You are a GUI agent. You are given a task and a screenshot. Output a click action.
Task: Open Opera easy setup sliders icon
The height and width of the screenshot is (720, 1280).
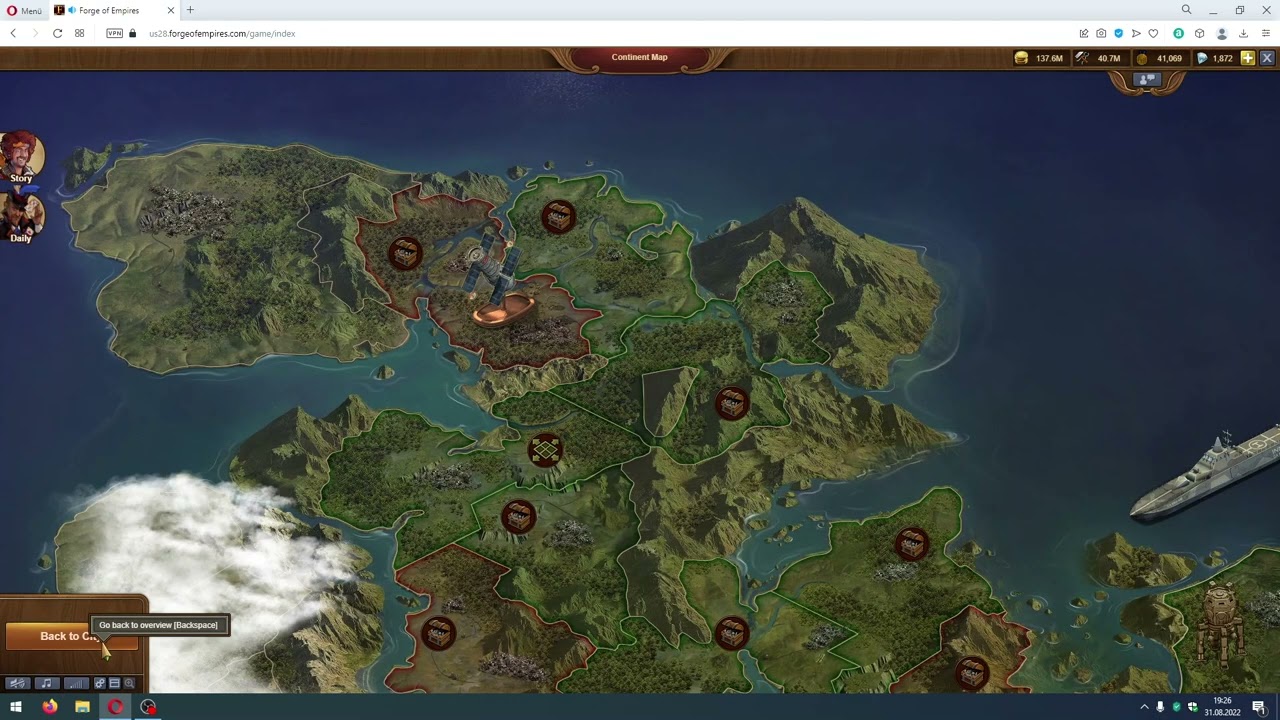click(x=1265, y=33)
